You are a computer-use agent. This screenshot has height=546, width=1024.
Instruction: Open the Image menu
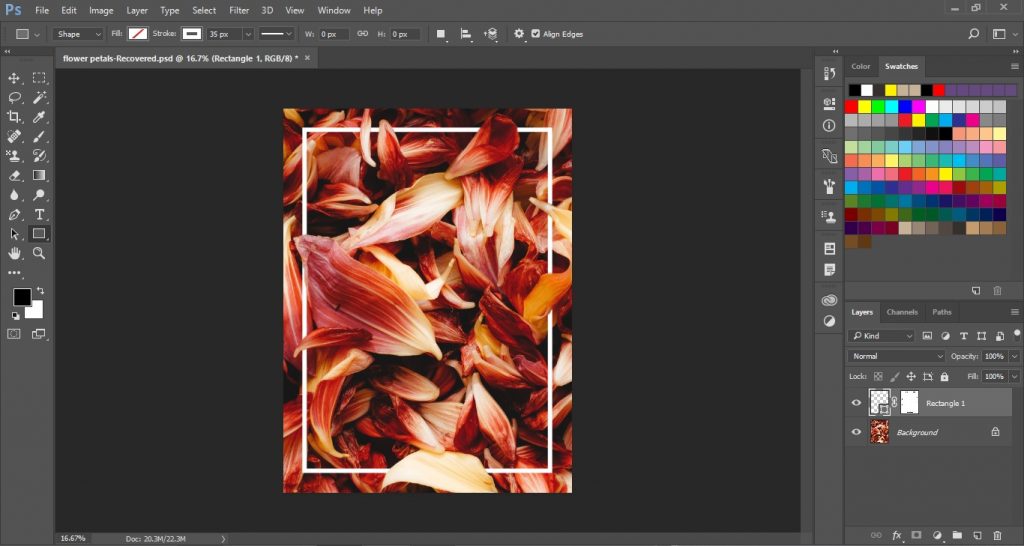[101, 10]
